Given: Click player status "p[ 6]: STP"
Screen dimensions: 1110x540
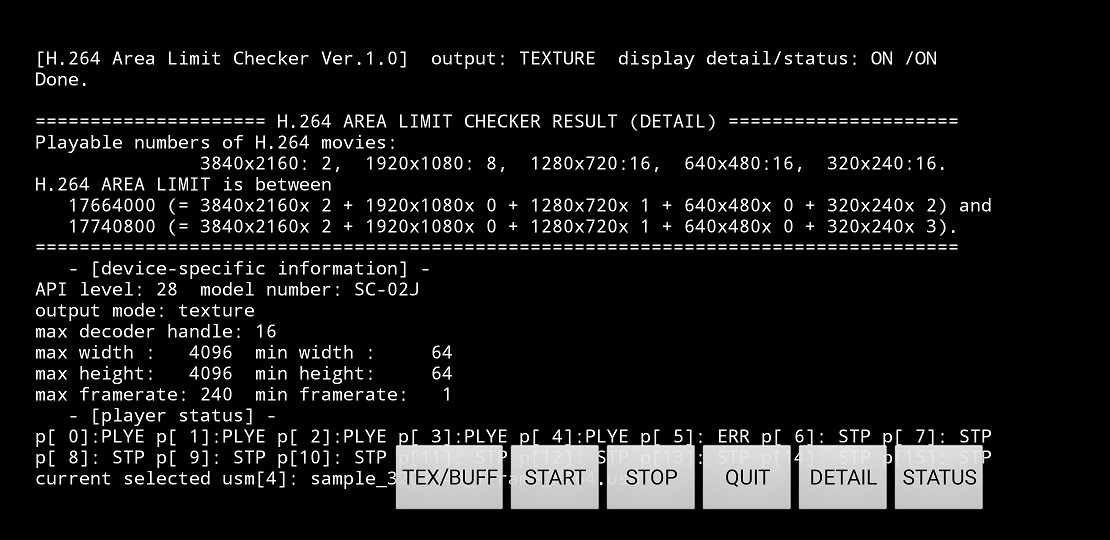Looking at the screenshot, I should coord(816,437).
